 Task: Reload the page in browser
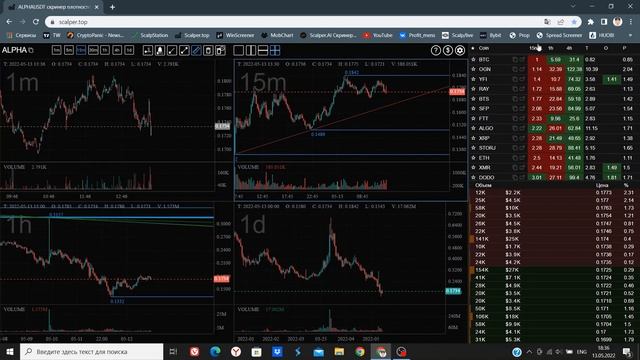click(x=36, y=22)
